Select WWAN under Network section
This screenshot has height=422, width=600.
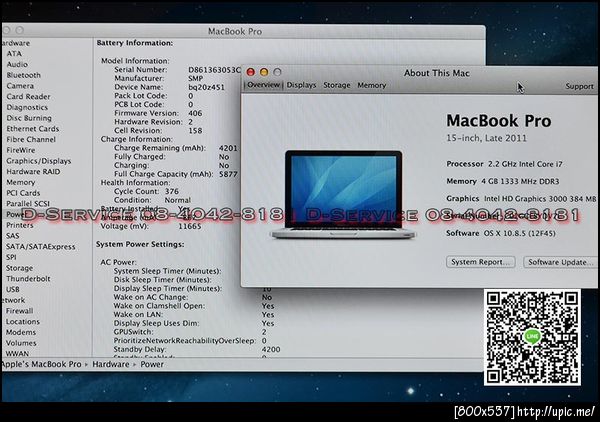[17, 354]
